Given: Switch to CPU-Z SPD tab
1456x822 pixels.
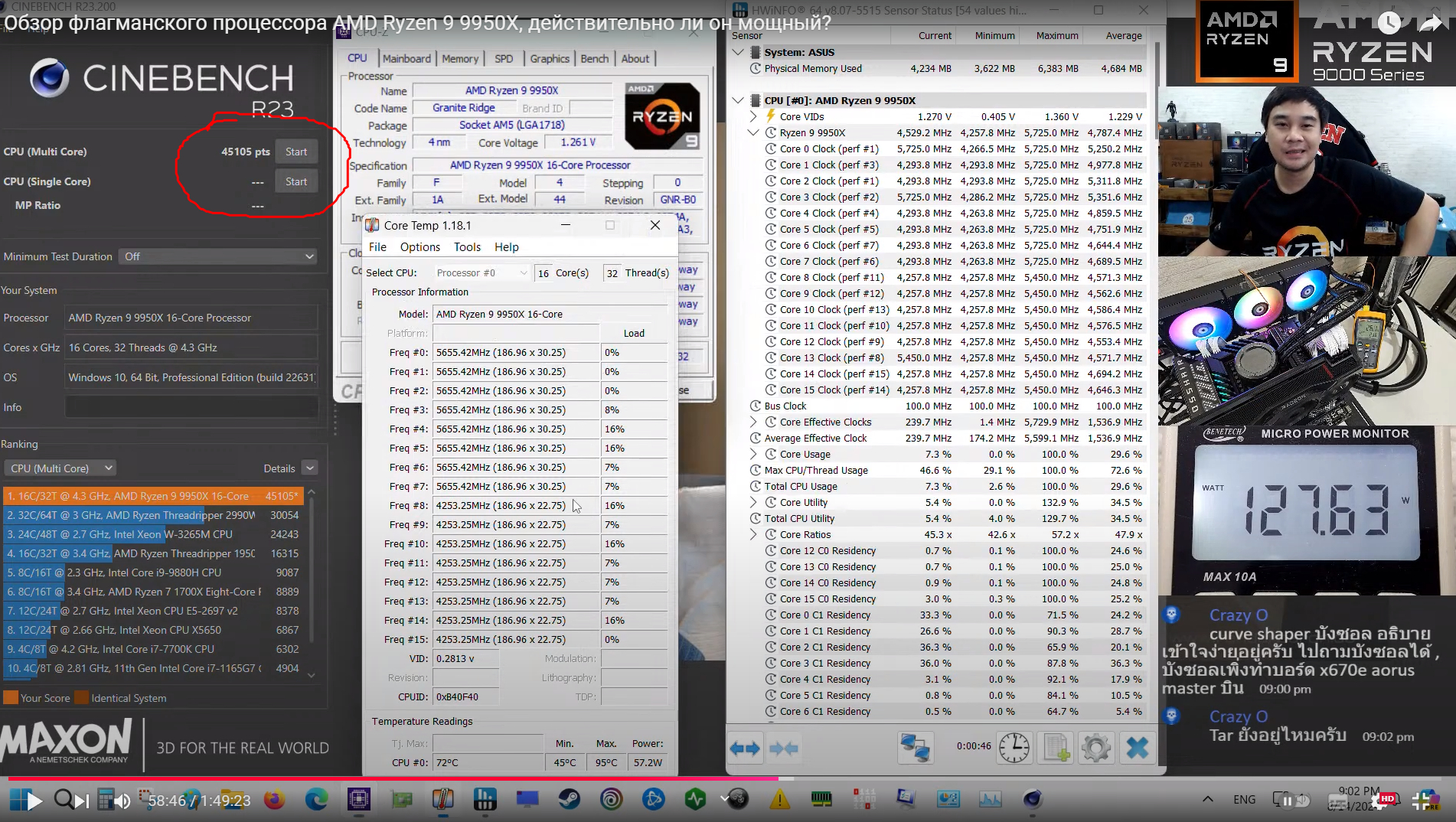Looking at the screenshot, I should pyautogui.click(x=504, y=58).
